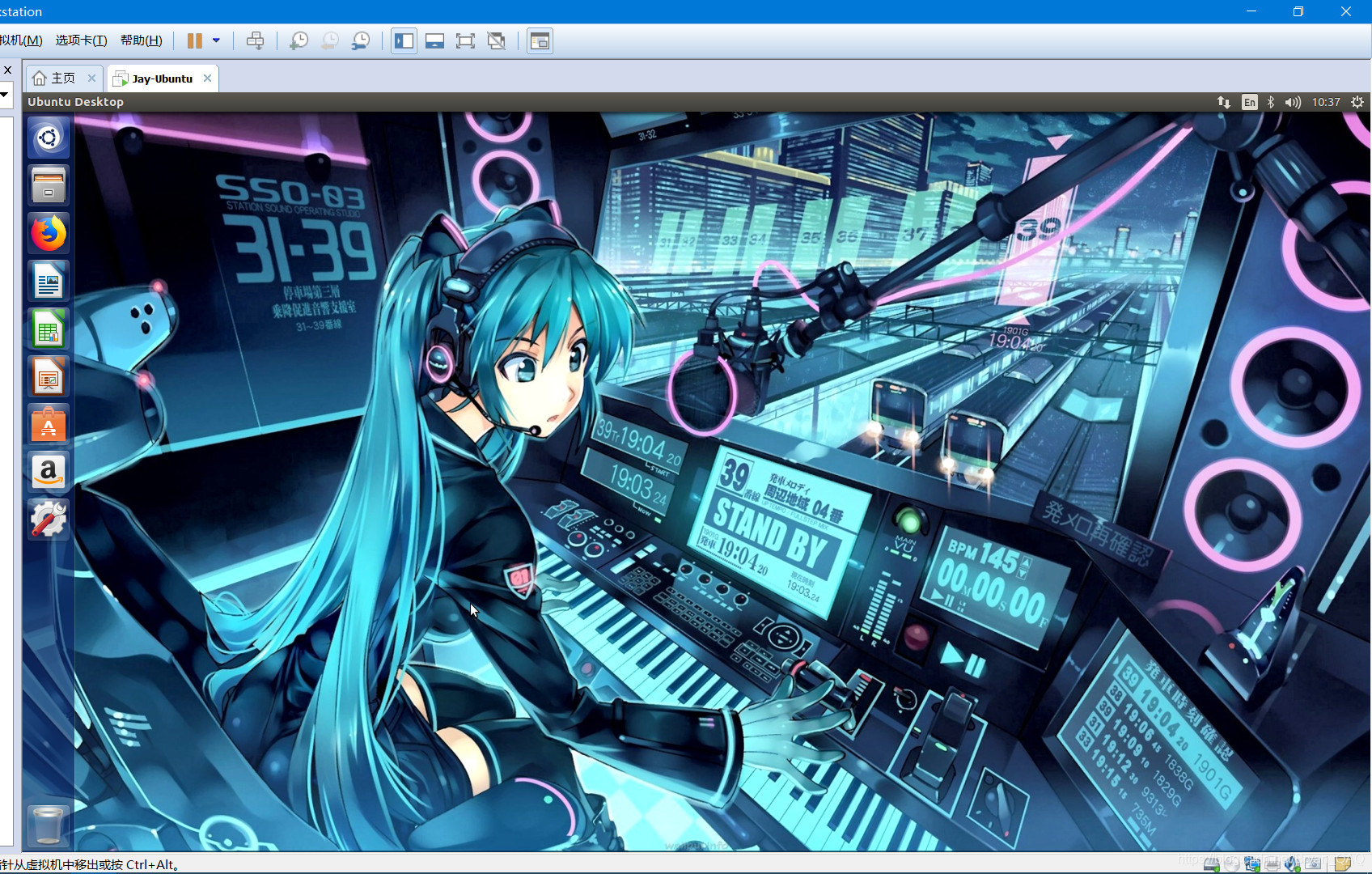
Task: Open LibreOffice Calc from the dock
Action: (49, 329)
